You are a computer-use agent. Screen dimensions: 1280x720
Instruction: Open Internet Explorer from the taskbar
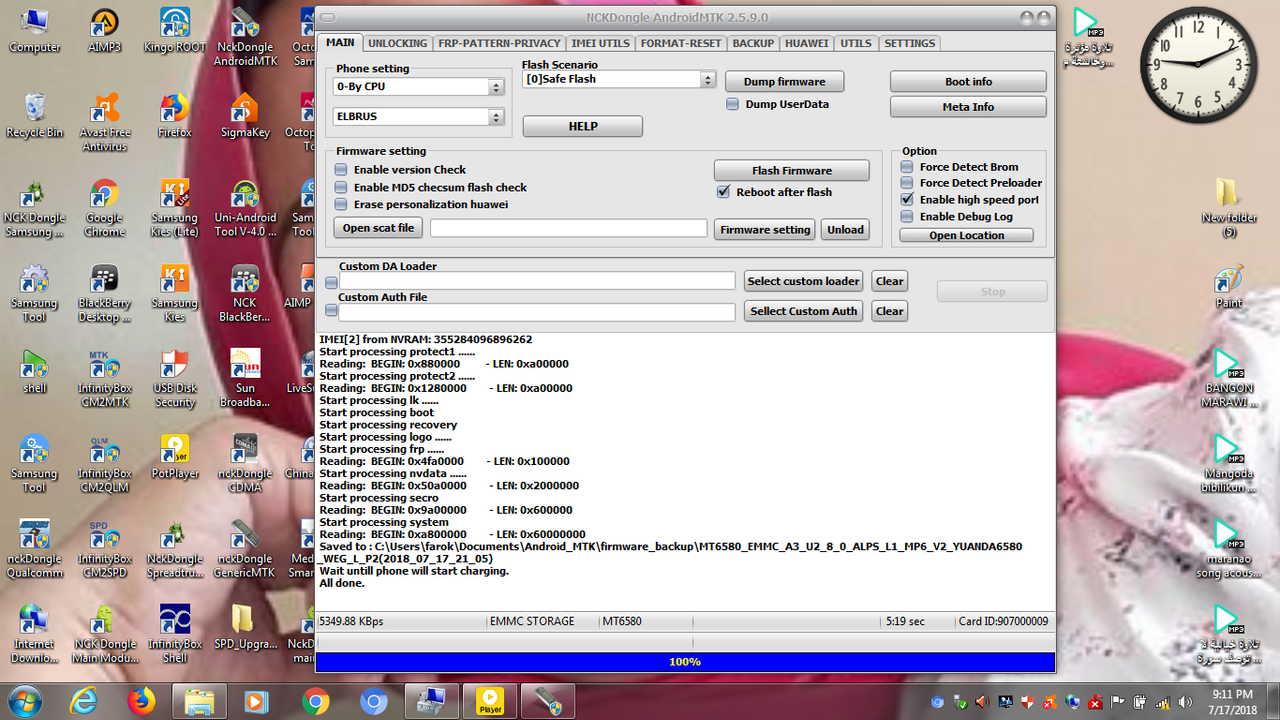(84, 702)
